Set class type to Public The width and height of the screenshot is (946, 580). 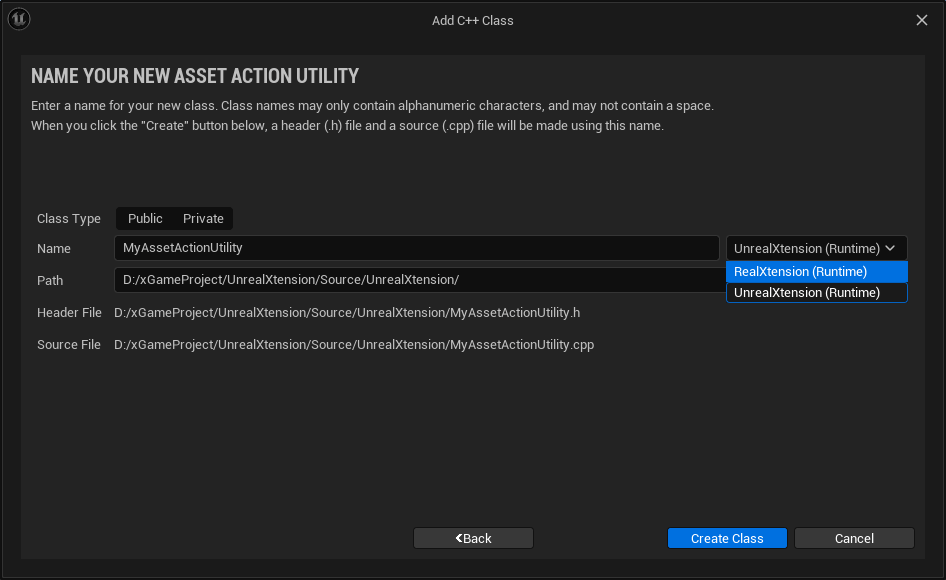145,218
